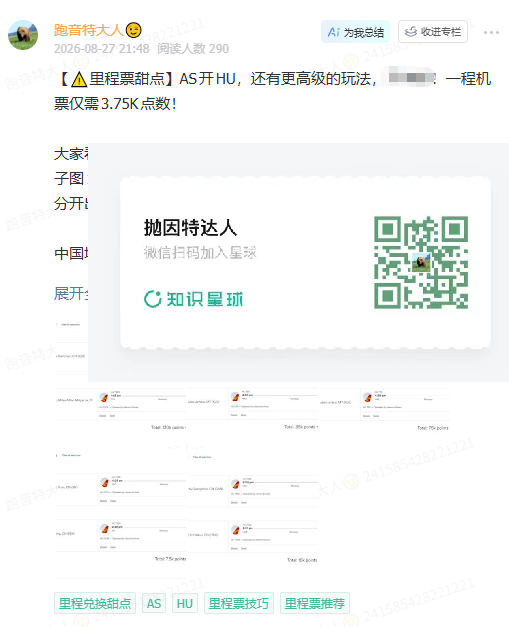This screenshot has height=627, width=509.
Task: Select the AS tag
Action: pyautogui.click(x=154, y=603)
